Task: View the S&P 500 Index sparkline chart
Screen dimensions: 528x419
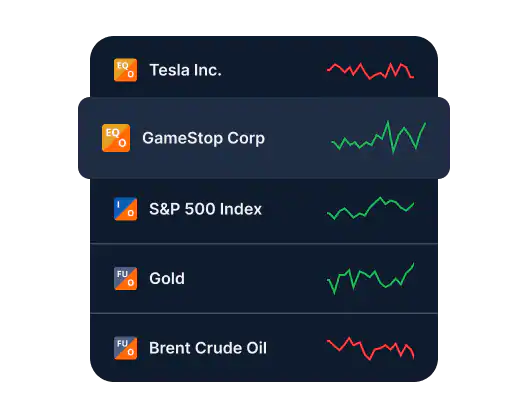Action: coord(370,208)
